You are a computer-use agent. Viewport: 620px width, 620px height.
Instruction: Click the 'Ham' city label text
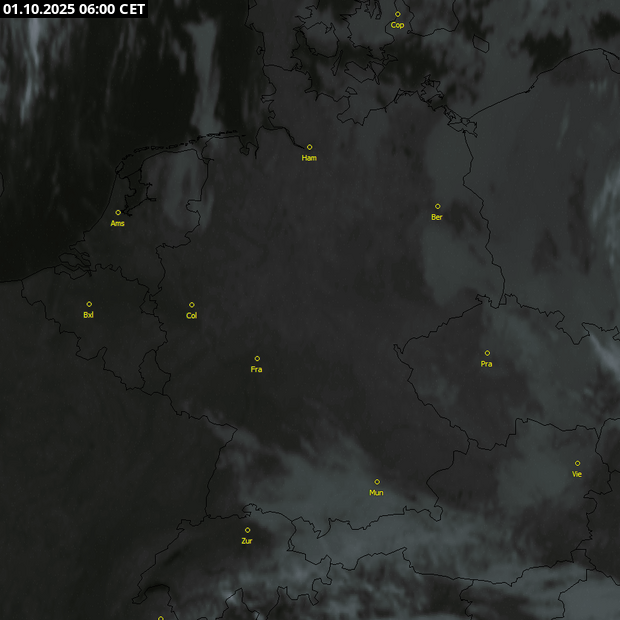coord(309,158)
